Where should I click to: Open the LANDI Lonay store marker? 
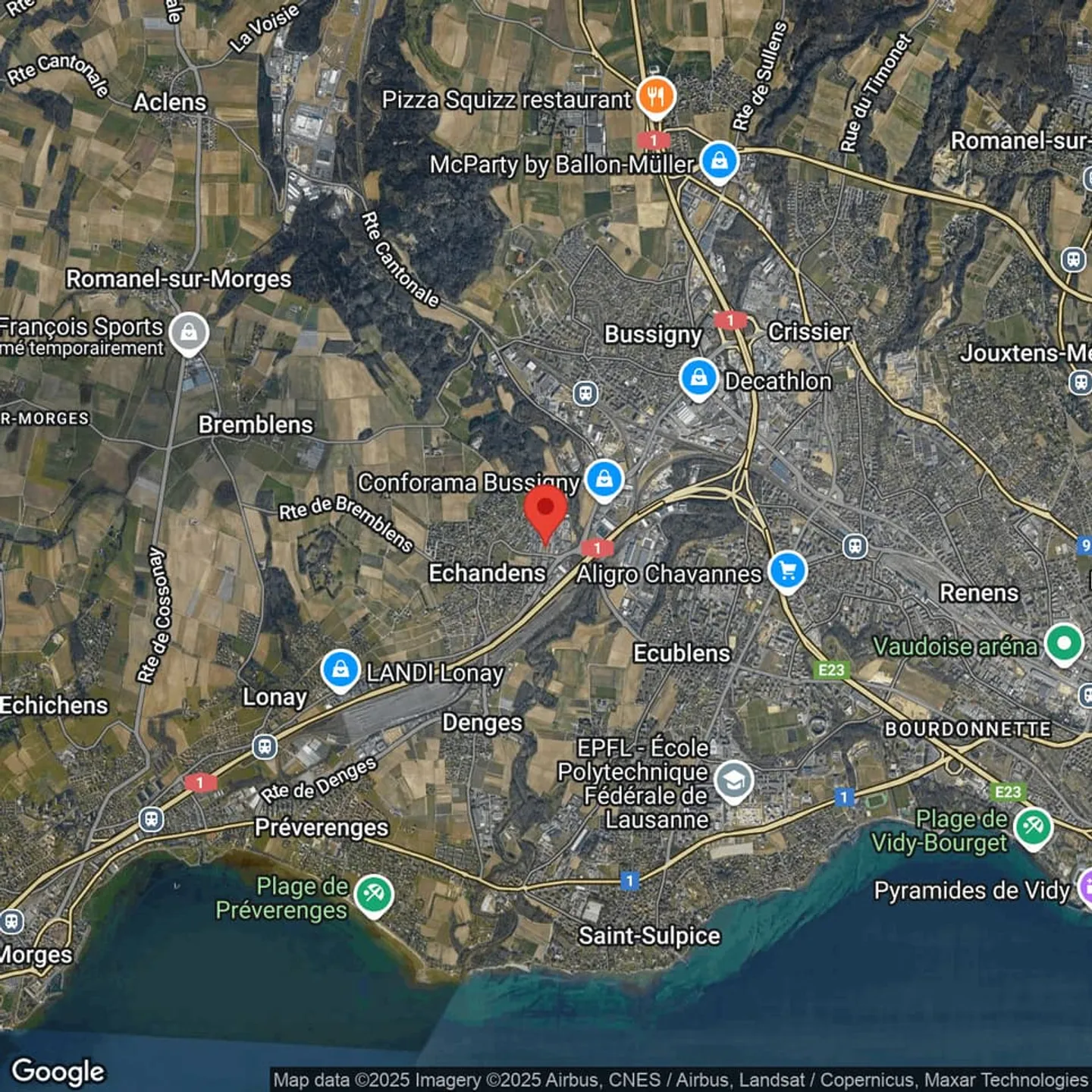[340, 670]
